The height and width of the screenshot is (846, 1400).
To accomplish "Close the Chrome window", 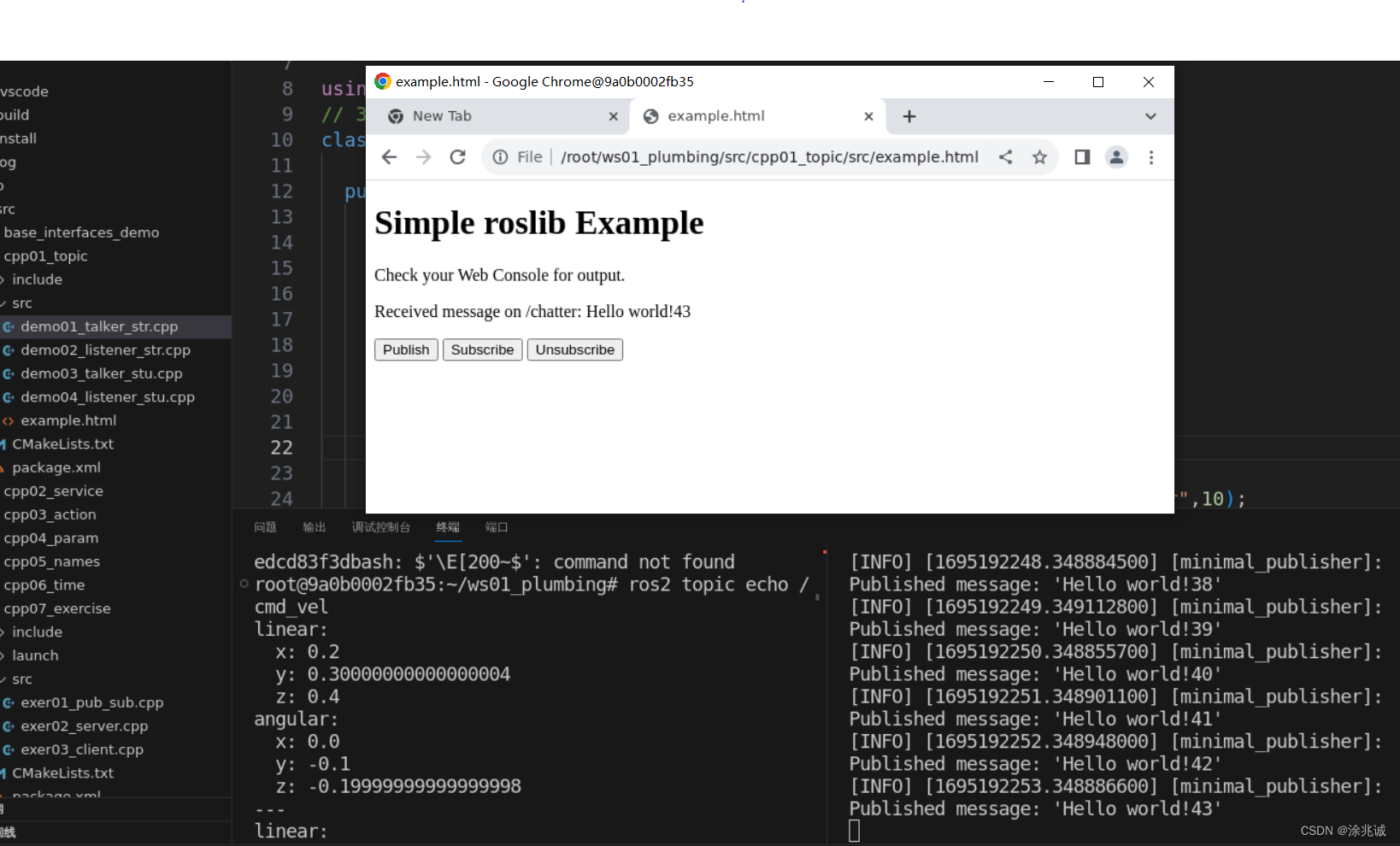I will point(1149,82).
